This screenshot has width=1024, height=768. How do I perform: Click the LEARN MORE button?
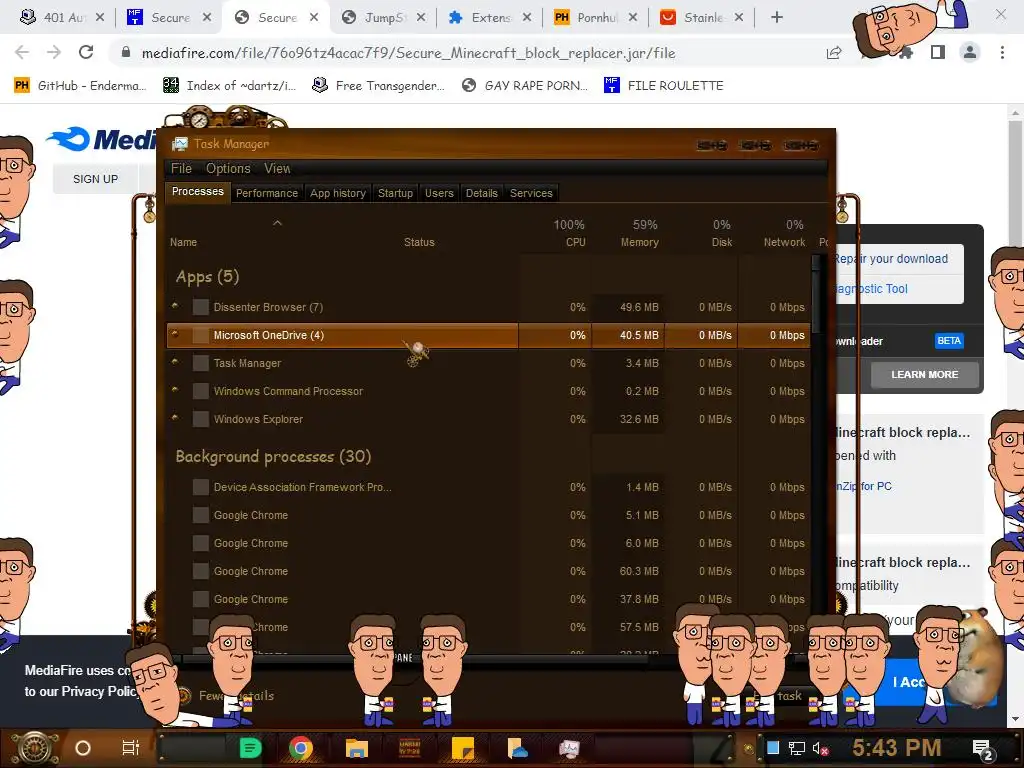tap(924, 374)
